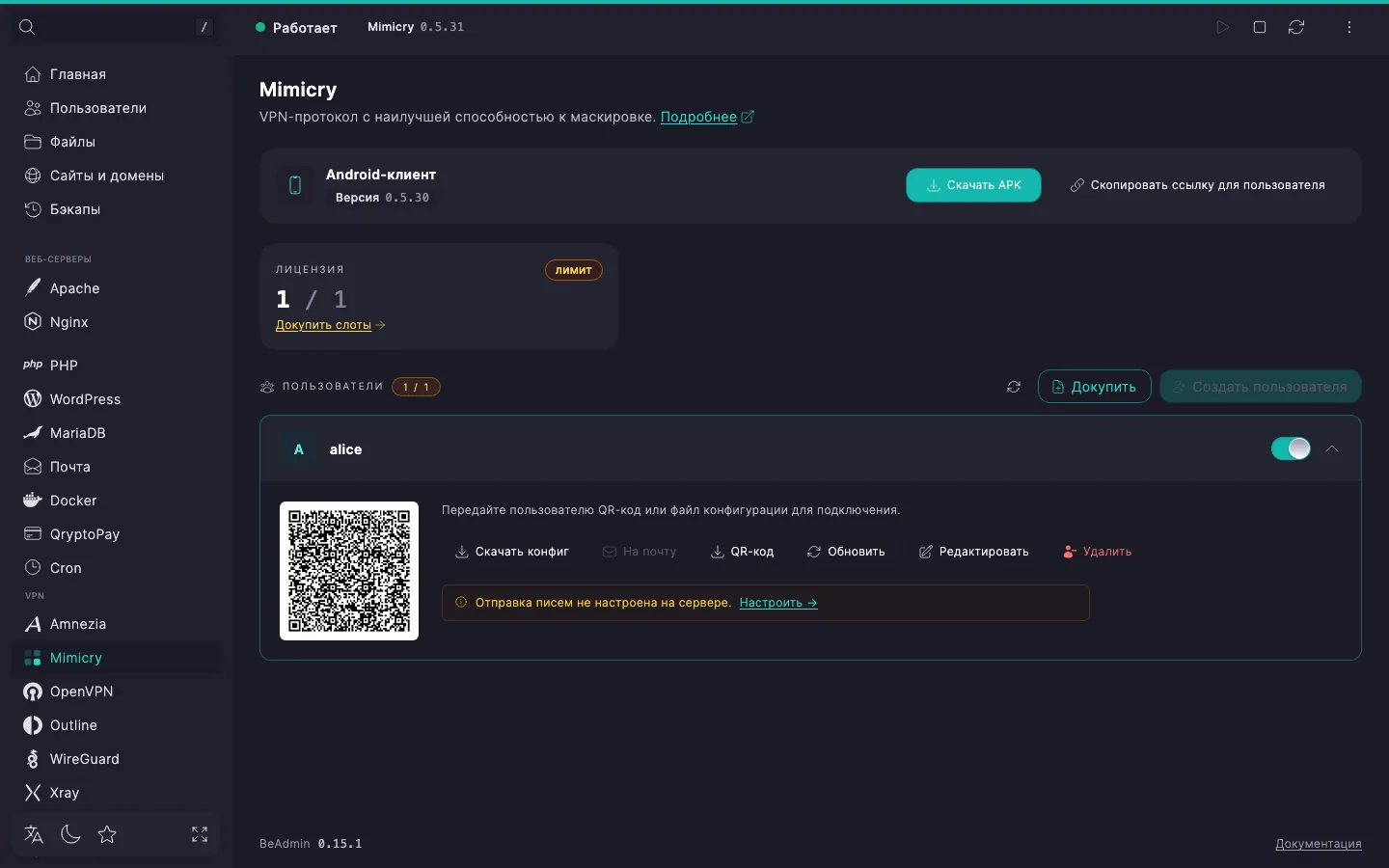
Task: Change interface language with translate icon
Action: pyautogui.click(x=34, y=834)
